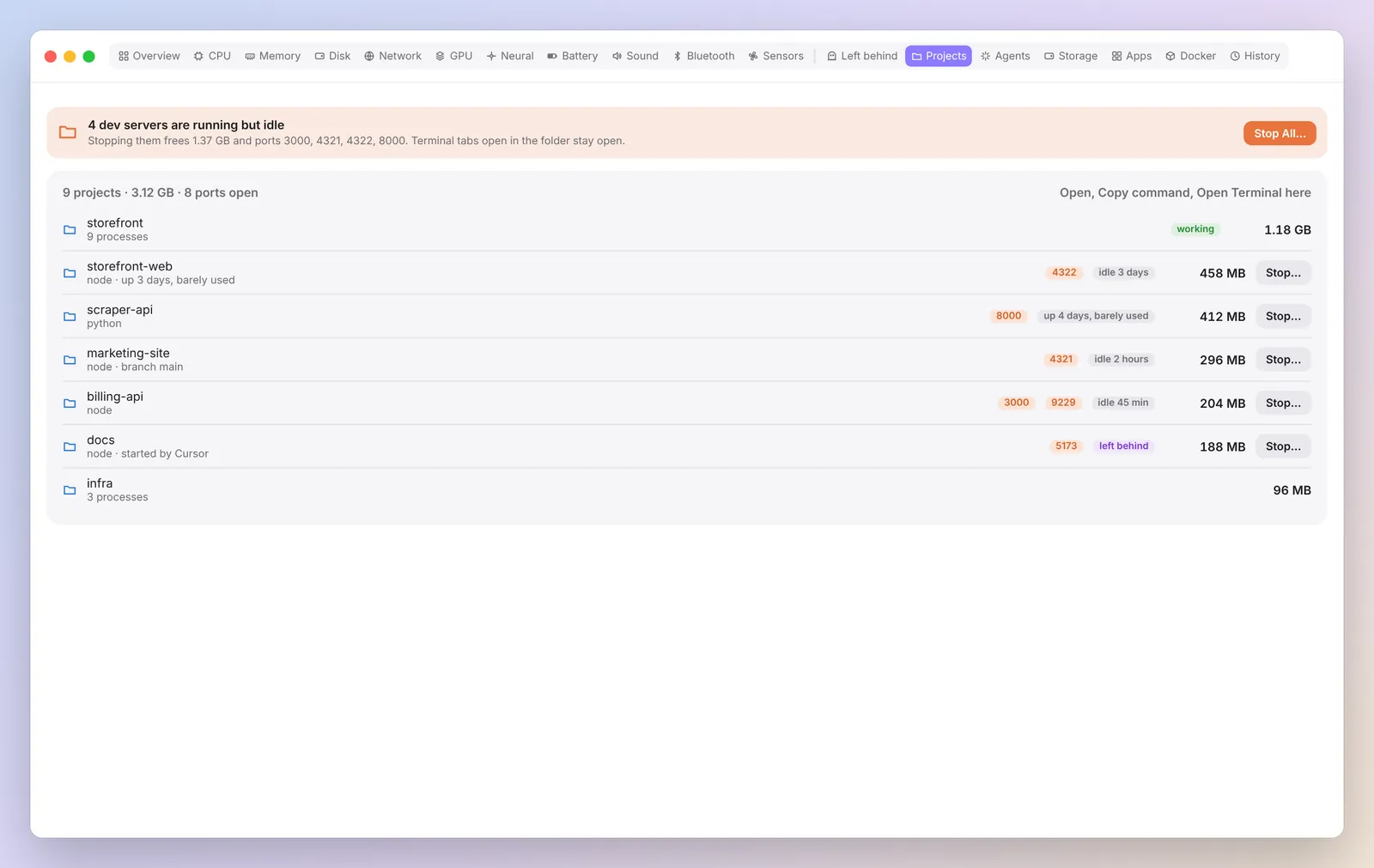Stop the billing-api server

(x=1283, y=403)
